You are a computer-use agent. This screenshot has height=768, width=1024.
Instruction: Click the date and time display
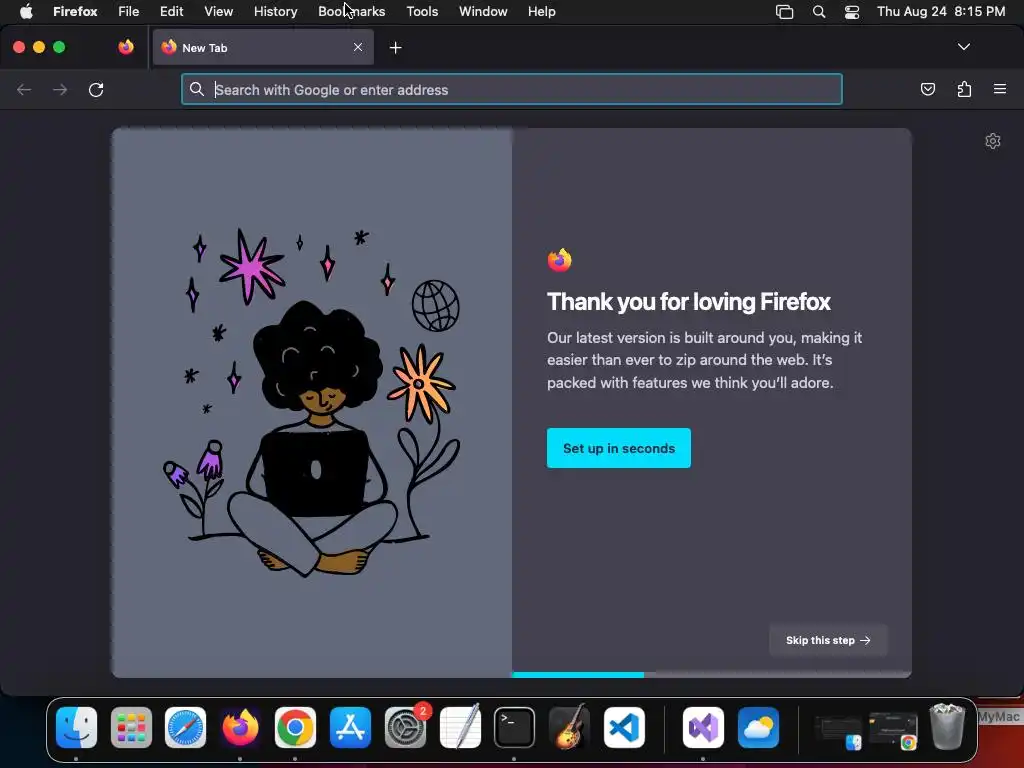(x=941, y=12)
